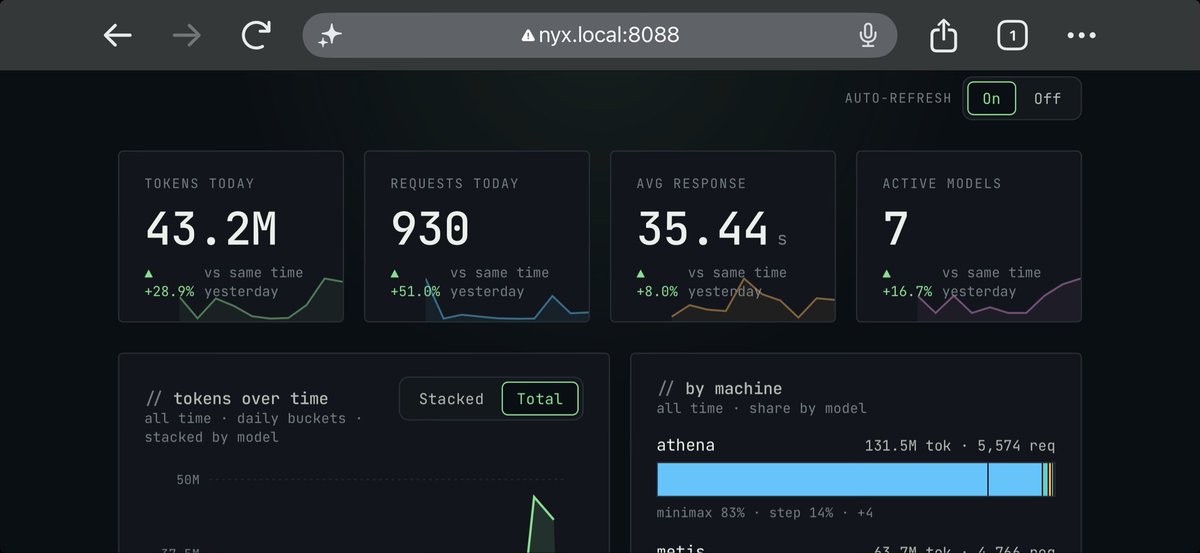Open the tab switcher showing 1 tab
Viewport: 1200px width, 553px height.
[x=1012, y=36]
